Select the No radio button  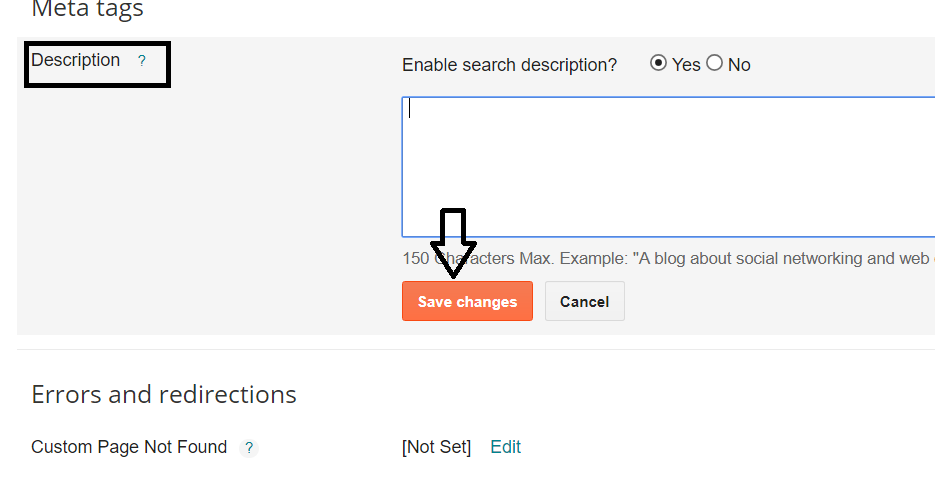coord(714,63)
